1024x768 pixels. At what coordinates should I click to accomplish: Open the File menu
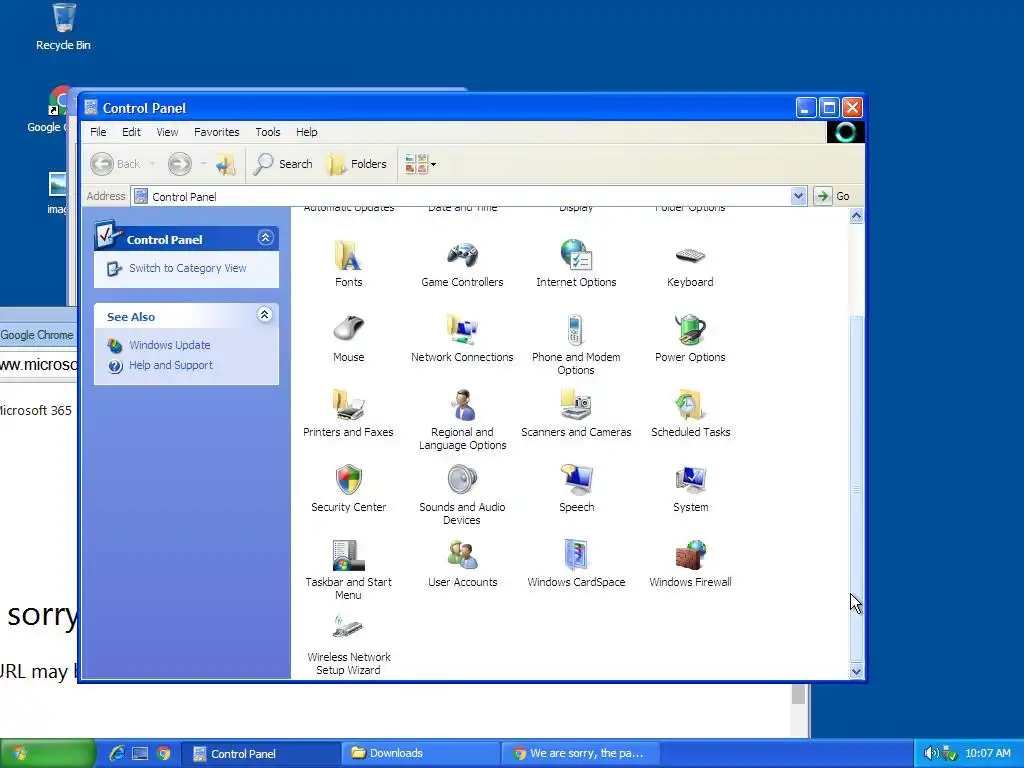click(98, 132)
